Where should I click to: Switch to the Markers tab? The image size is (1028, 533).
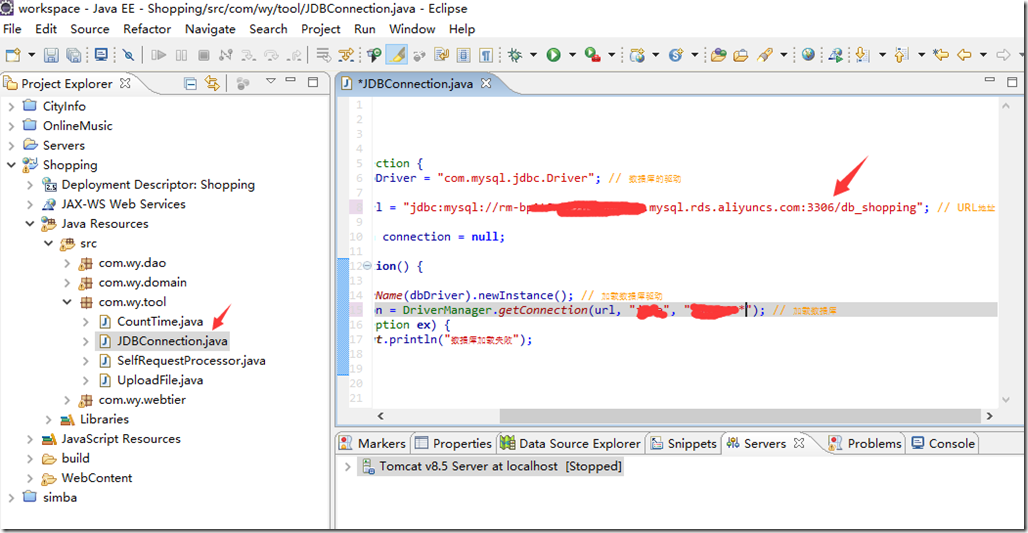(x=372, y=444)
